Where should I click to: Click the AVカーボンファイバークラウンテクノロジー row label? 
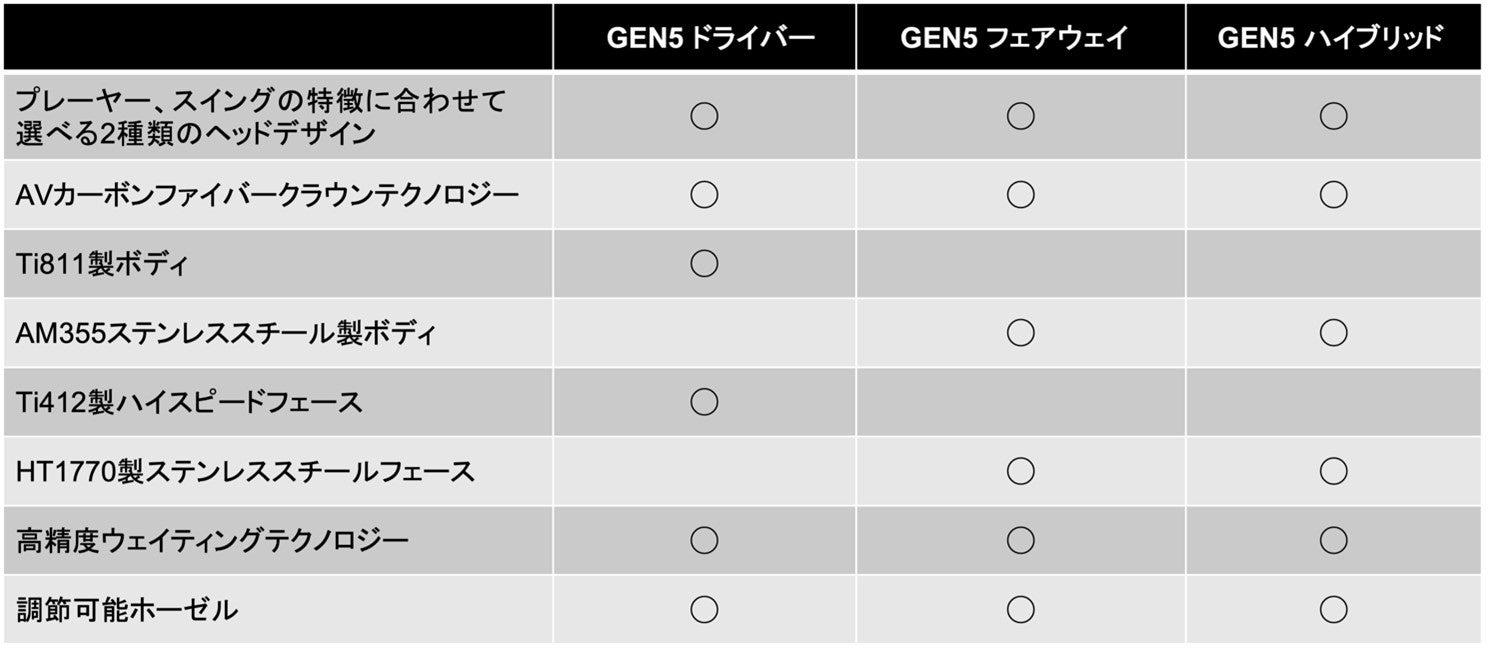pos(267,194)
